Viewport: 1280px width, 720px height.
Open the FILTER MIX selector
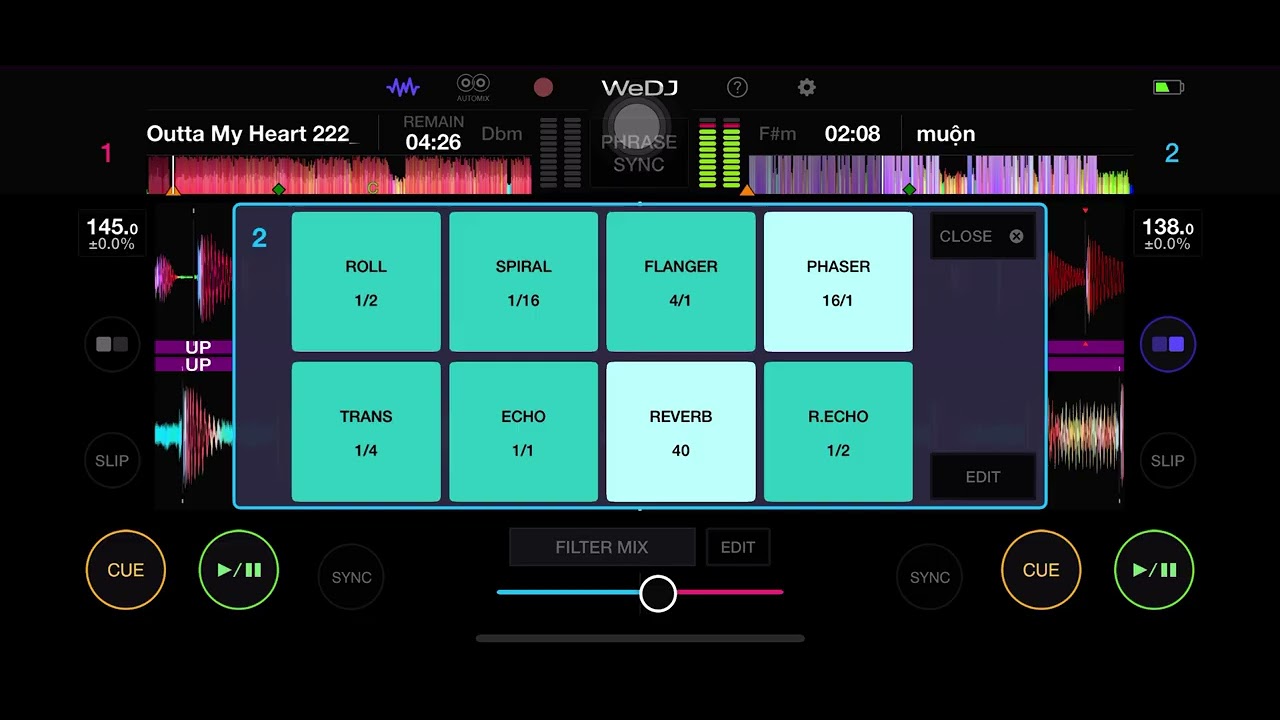pos(602,547)
